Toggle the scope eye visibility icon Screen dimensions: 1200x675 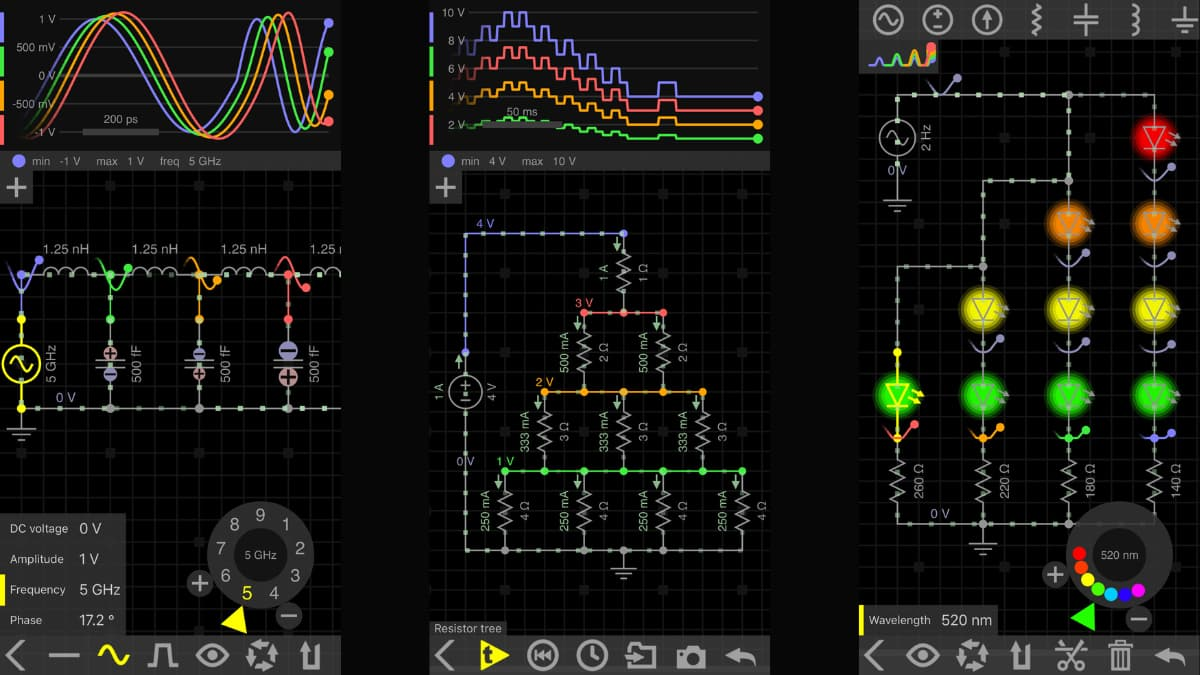214,656
